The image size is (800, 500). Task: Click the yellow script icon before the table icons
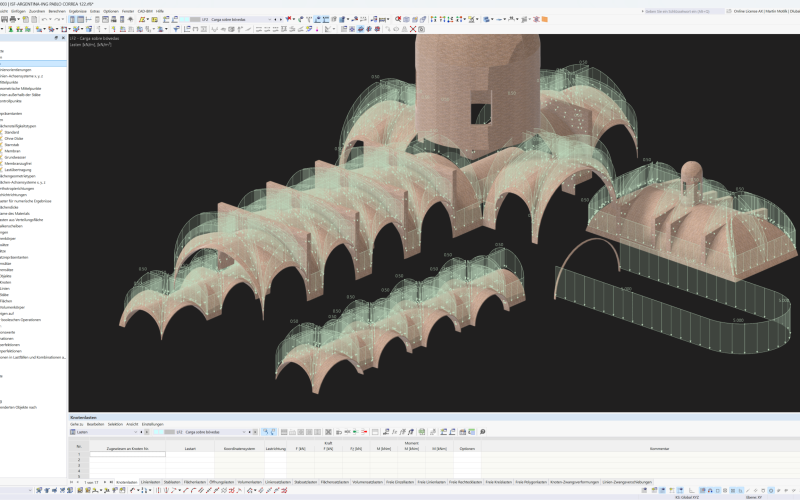pyautogui.click(x=142, y=19)
